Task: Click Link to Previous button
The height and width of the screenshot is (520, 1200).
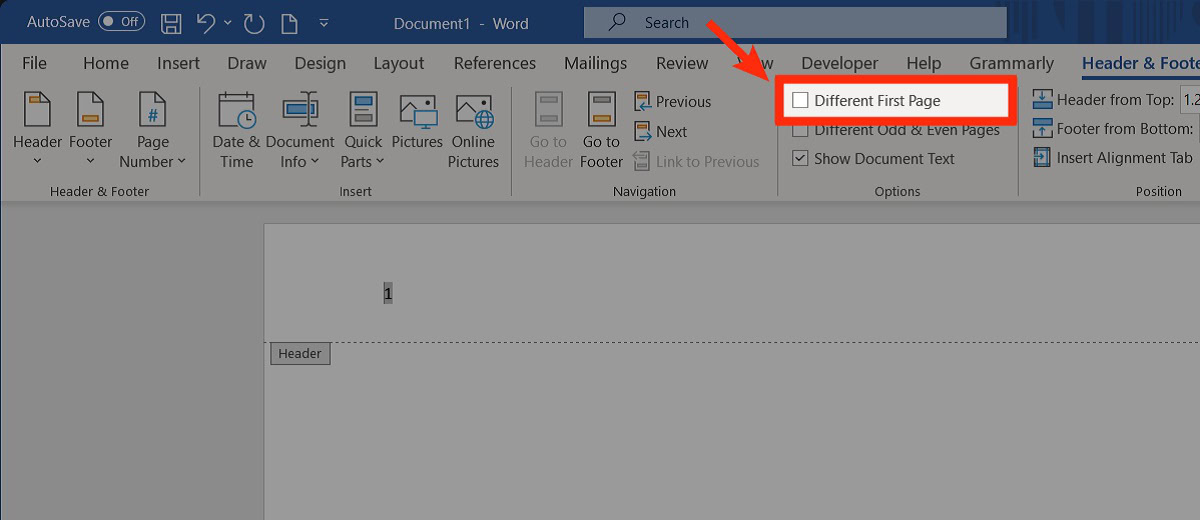Action: pyautogui.click(x=697, y=162)
